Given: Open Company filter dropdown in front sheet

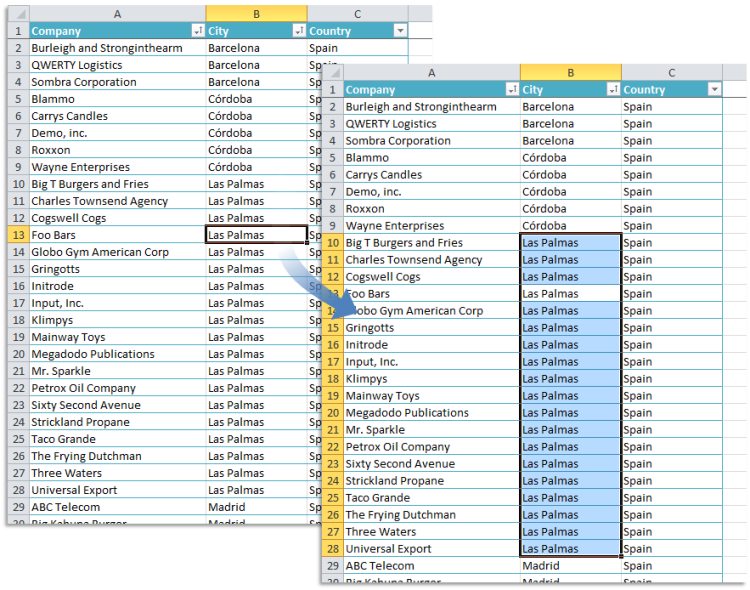Looking at the screenshot, I should (x=512, y=89).
